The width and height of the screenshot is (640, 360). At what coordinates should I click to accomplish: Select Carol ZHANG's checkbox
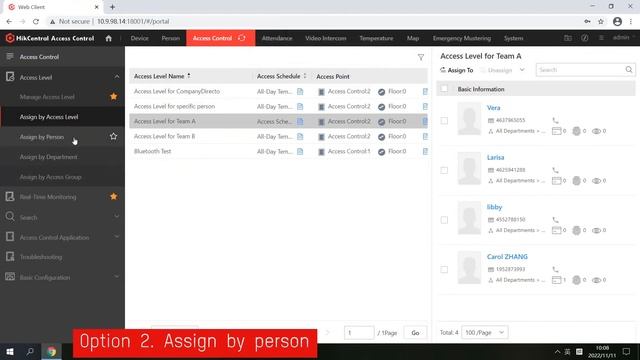444,270
